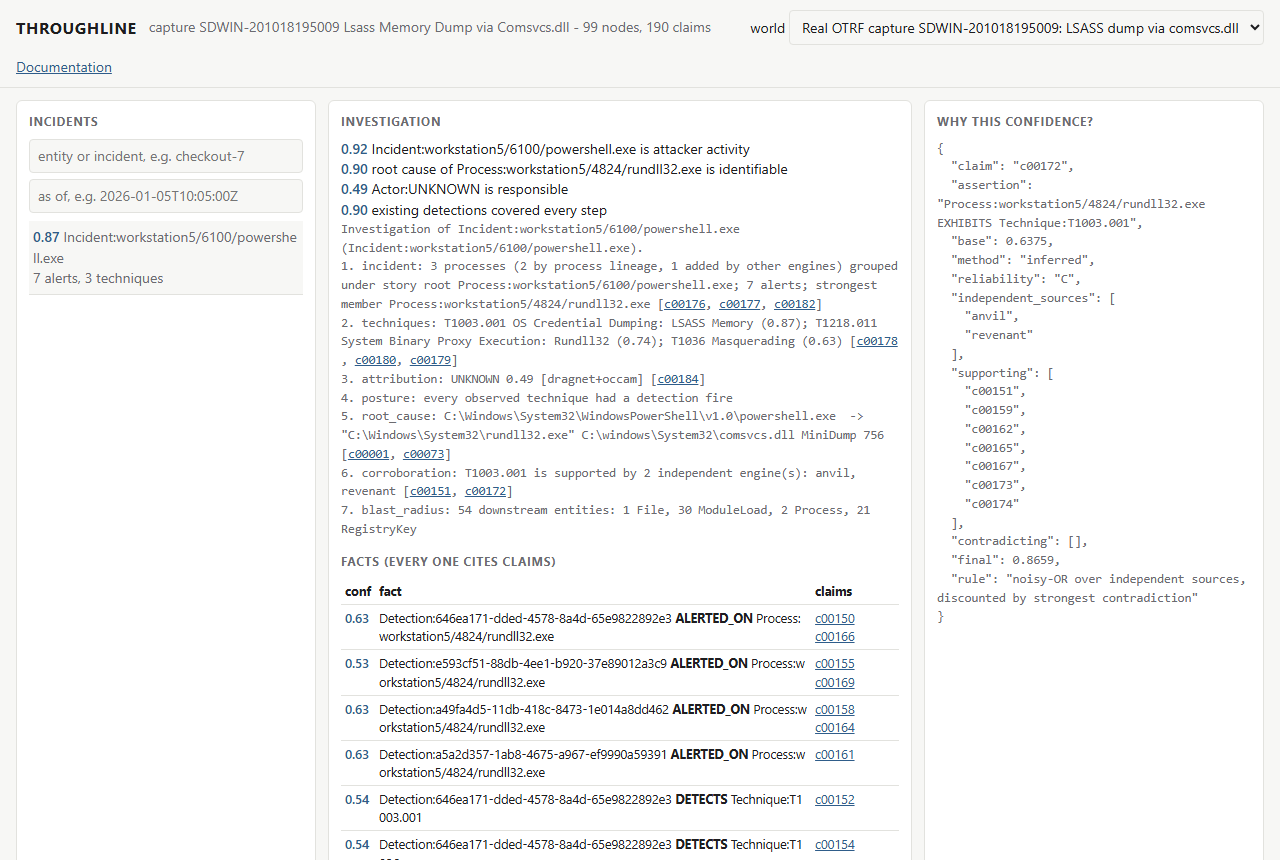Click the 'root cause ... is identifiable' finding
1280x860 pixels.
coord(564,169)
